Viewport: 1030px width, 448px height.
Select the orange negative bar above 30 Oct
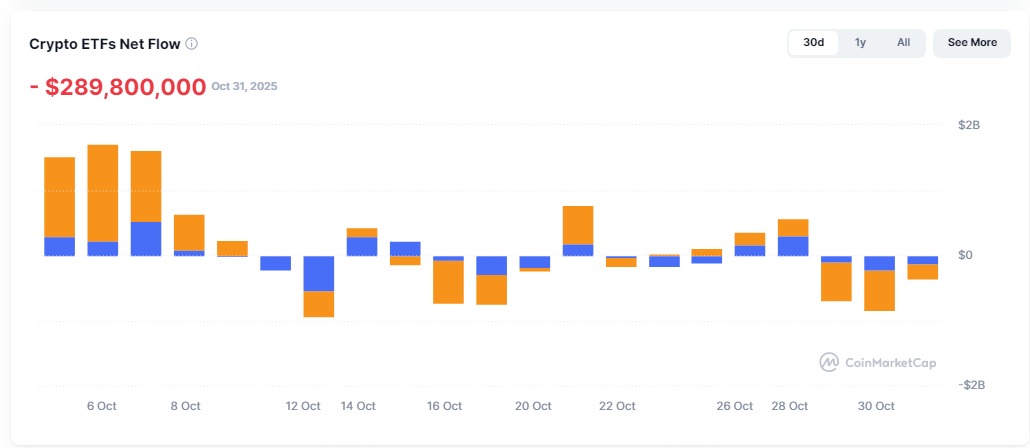(880, 290)
